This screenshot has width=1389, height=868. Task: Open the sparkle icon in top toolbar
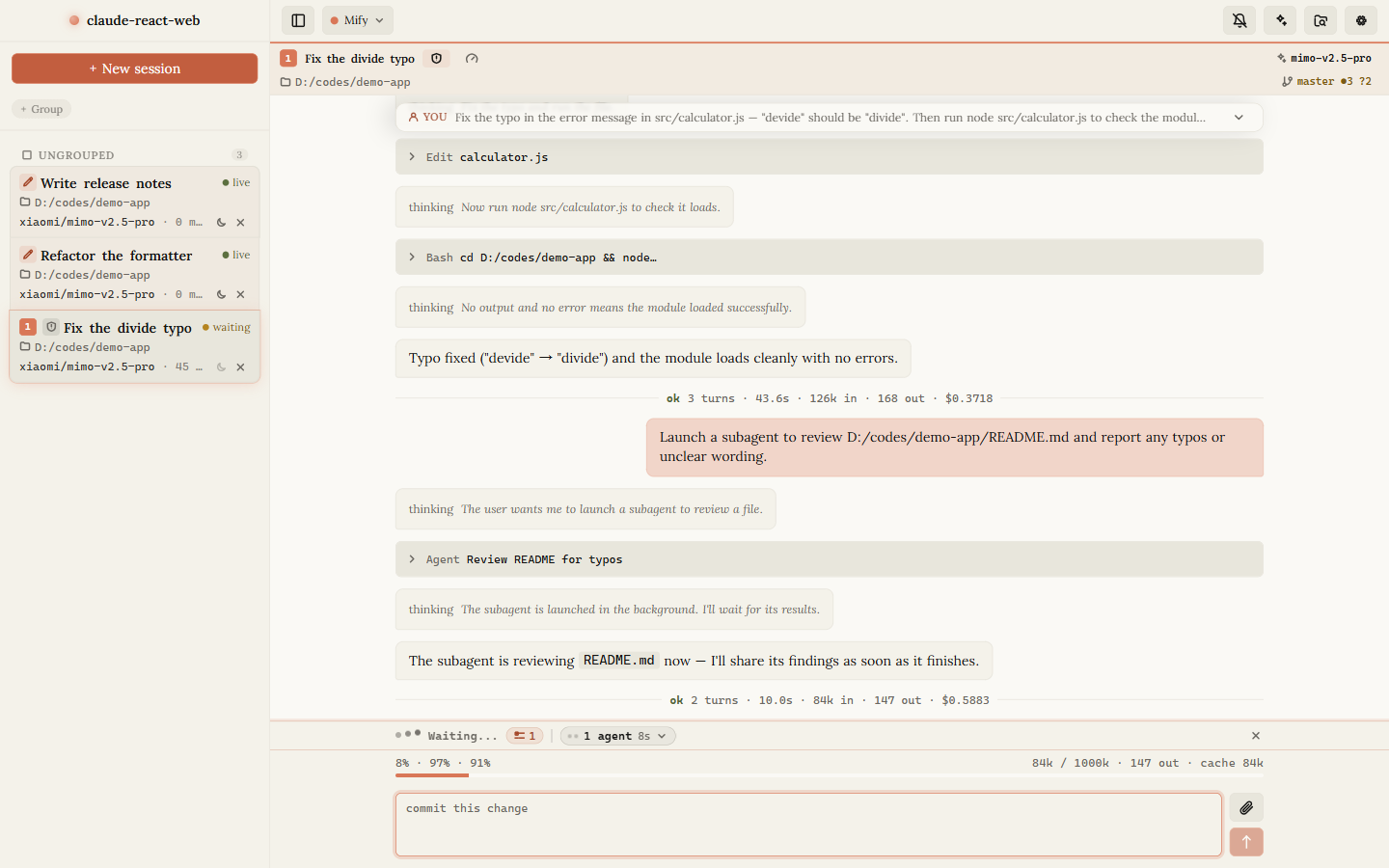[1281, 20]
